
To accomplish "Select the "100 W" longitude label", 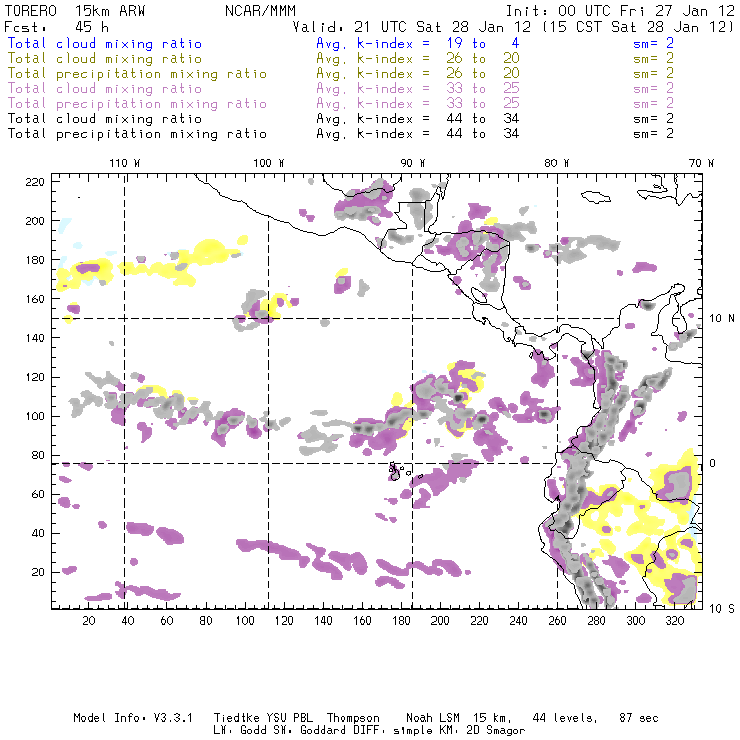I will tap(269, 163).
